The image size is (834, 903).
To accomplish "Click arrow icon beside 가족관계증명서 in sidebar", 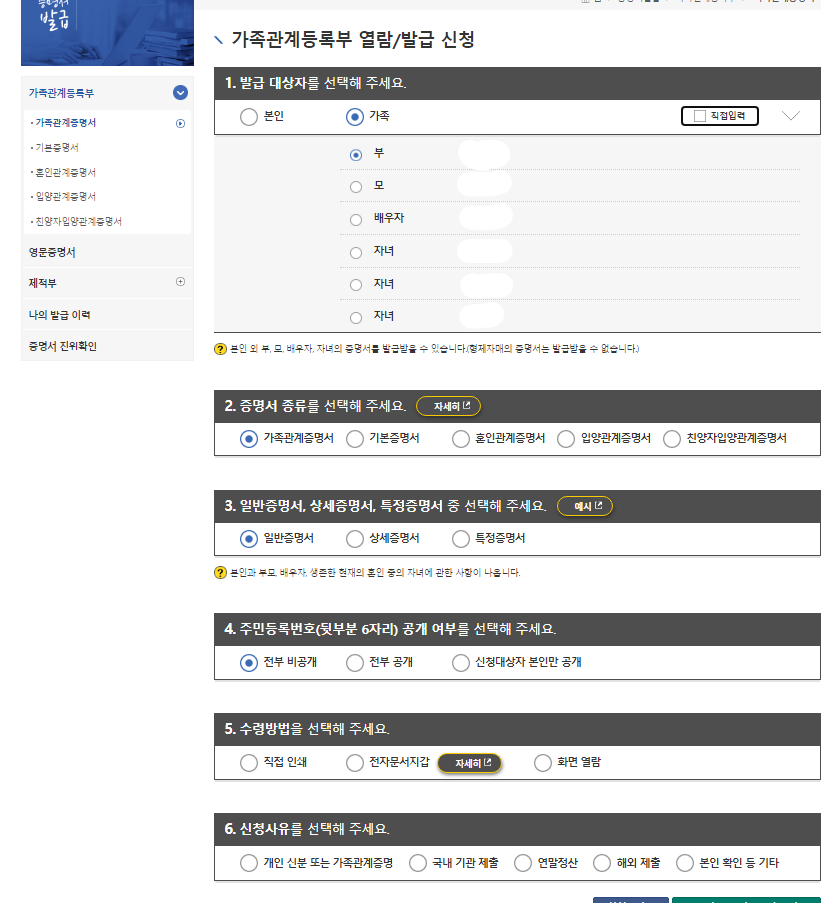I will click(180, 123).
